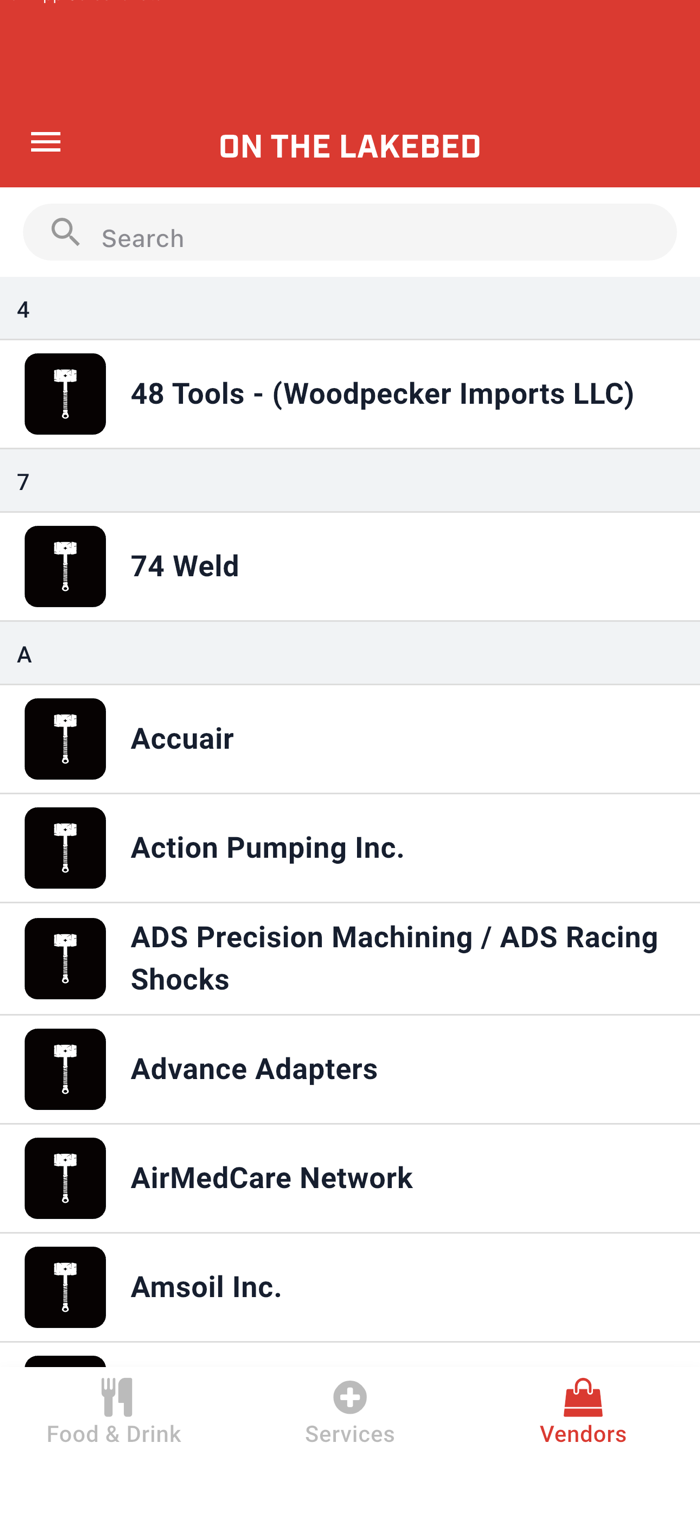Tap the Services plus-circle icon
The width and height of the screenshot is (700, 1517).
click(x=350, y=1397)
